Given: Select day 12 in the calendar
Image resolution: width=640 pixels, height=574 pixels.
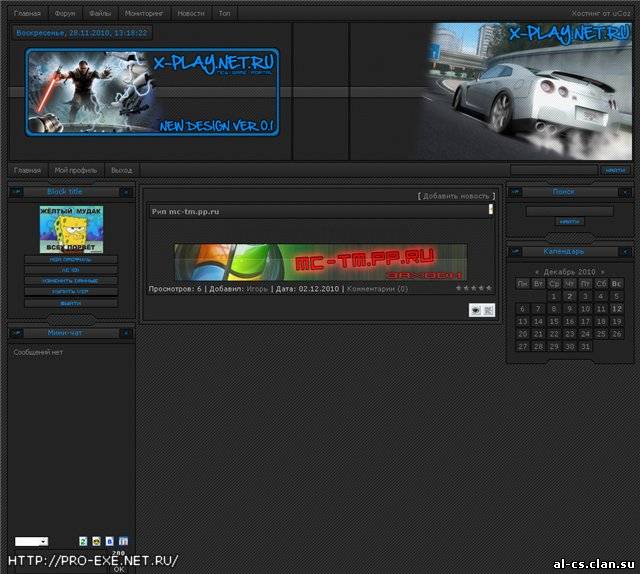Looking at the screenshot, I should (617, 309).
